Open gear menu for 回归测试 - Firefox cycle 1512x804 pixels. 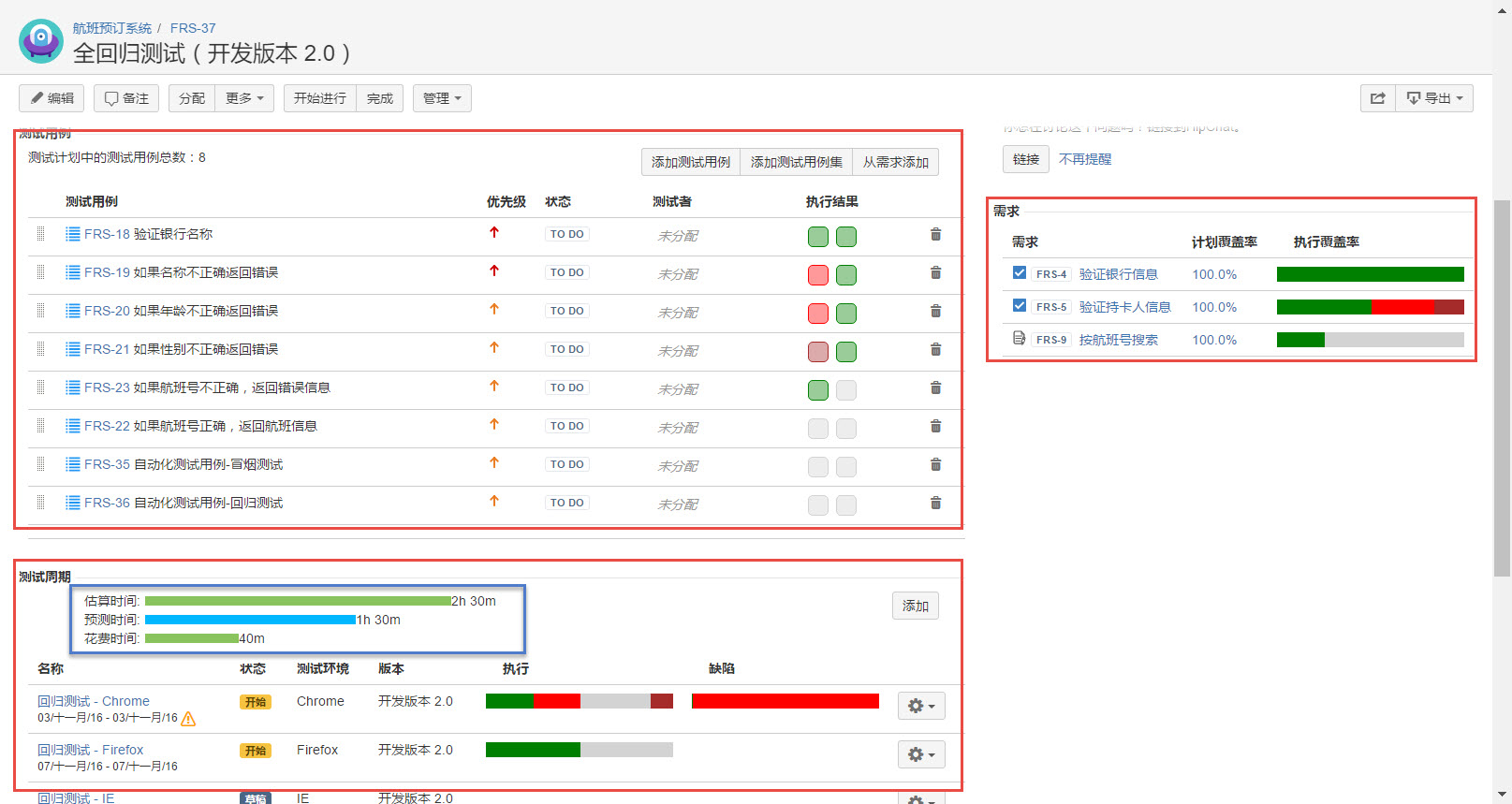[921, 754]
